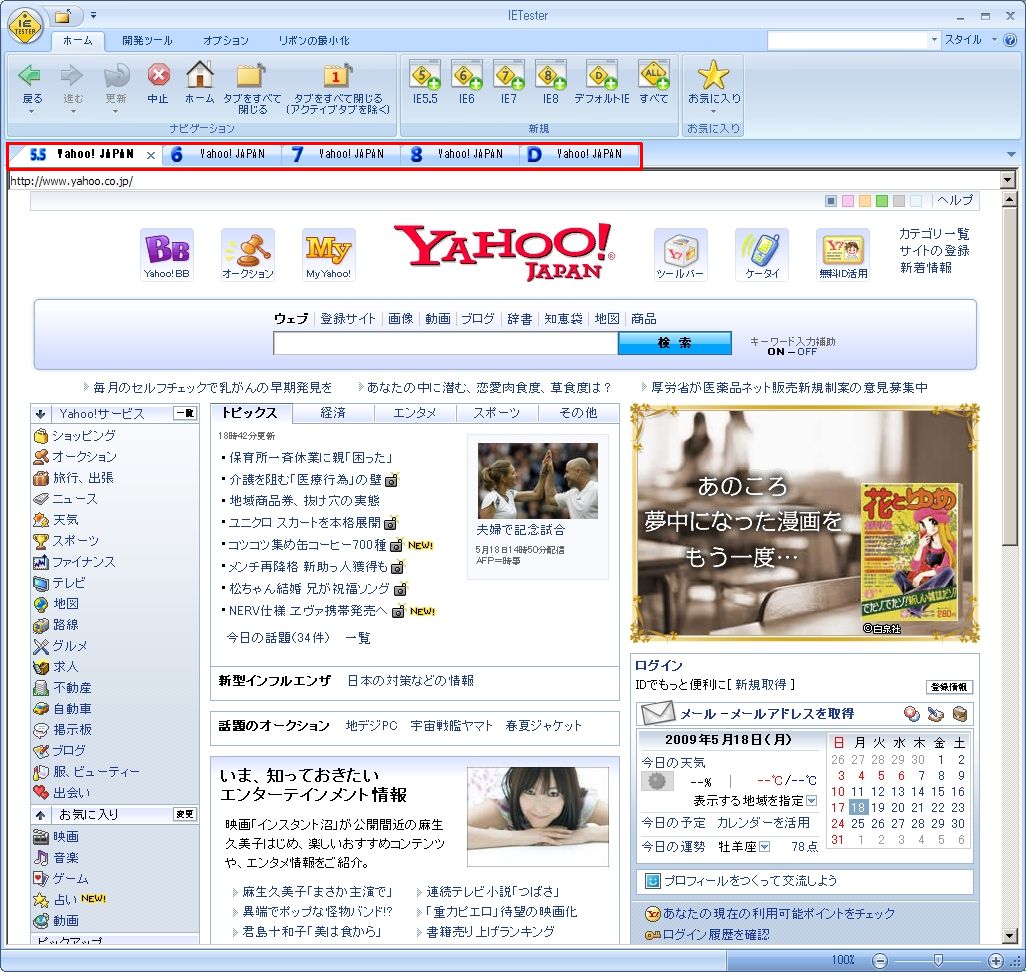
Task: Click the ヘルプ link
Action: click(x=955, y=200)
